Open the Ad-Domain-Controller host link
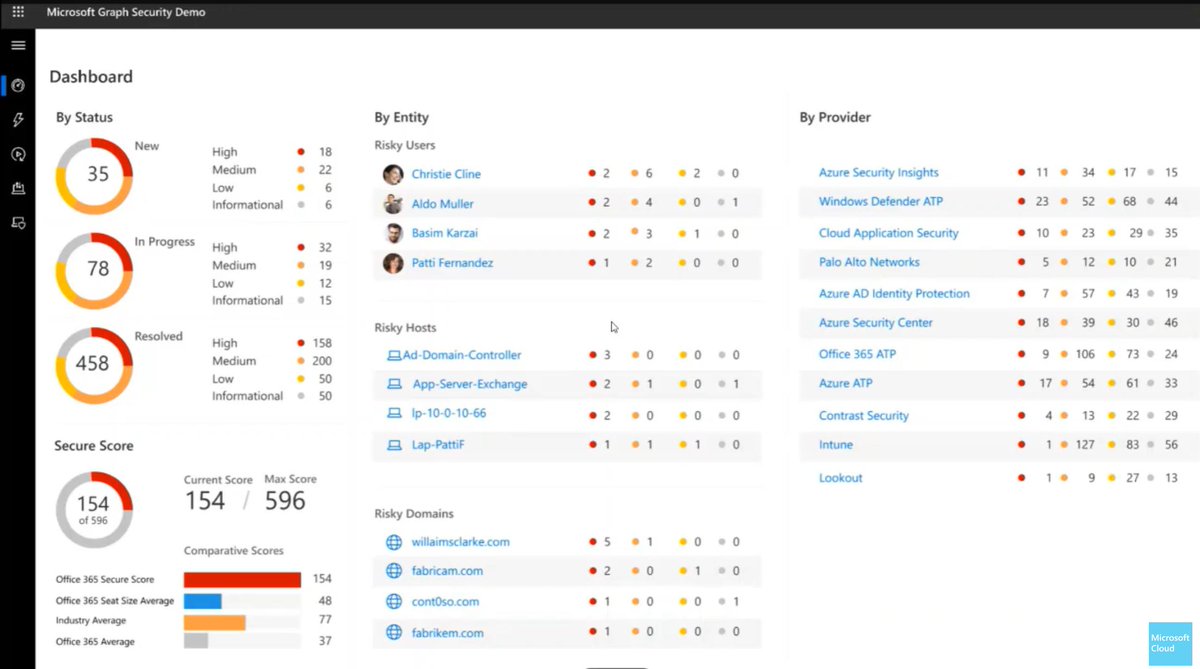 click(462, 355)
